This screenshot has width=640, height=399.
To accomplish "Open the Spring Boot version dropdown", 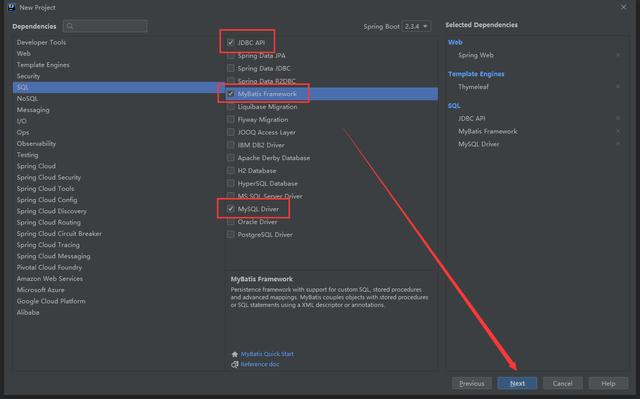I will [x=416, y=27].
